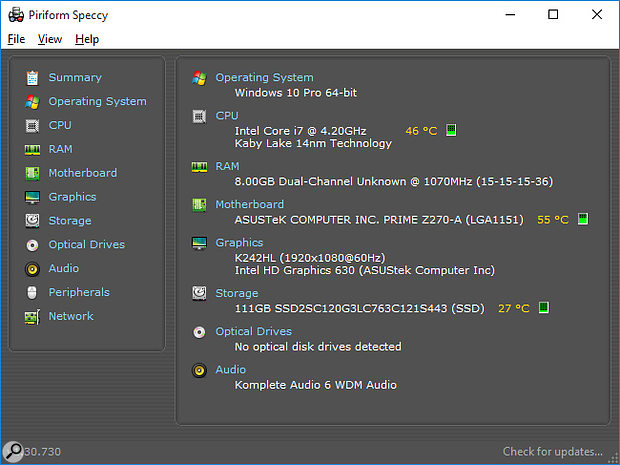
Task: Select RAM in the sidebar
Action: point(60,149)
